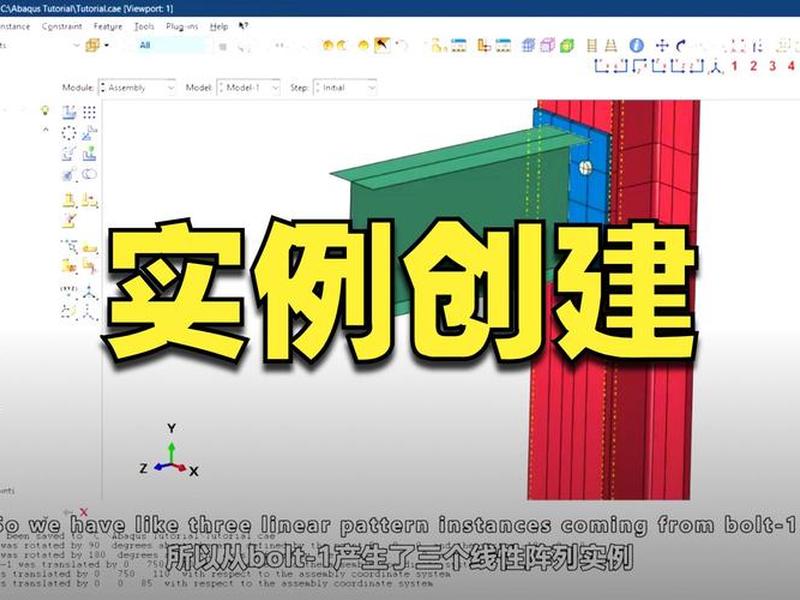Click the Create Instance tool icon
Viewport: 800px width, 600px height.
pyautogui.click(x=69, y=112)
